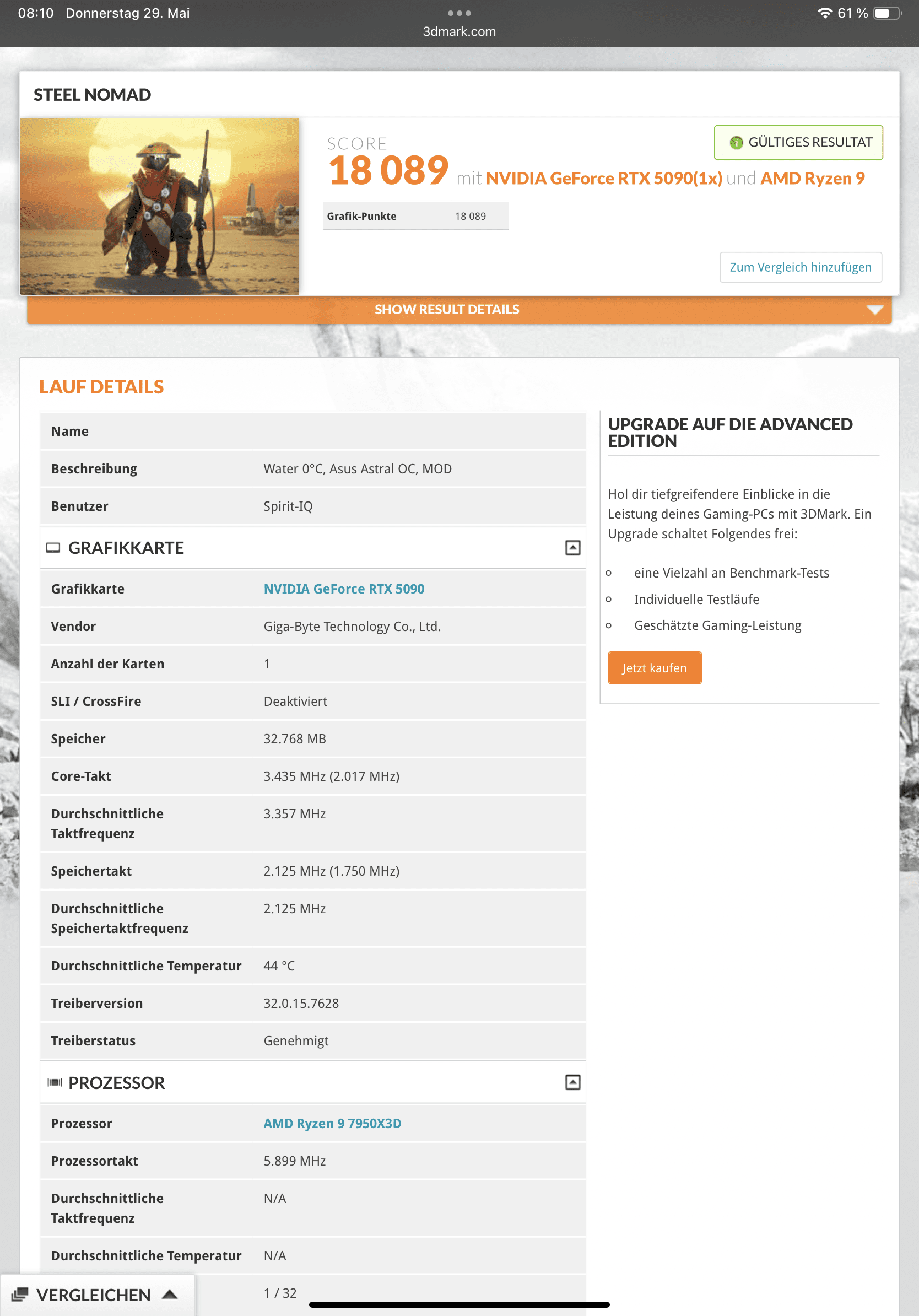Select vendor Giga-Byte Technology Co., Ltd.

click(353, 627)
